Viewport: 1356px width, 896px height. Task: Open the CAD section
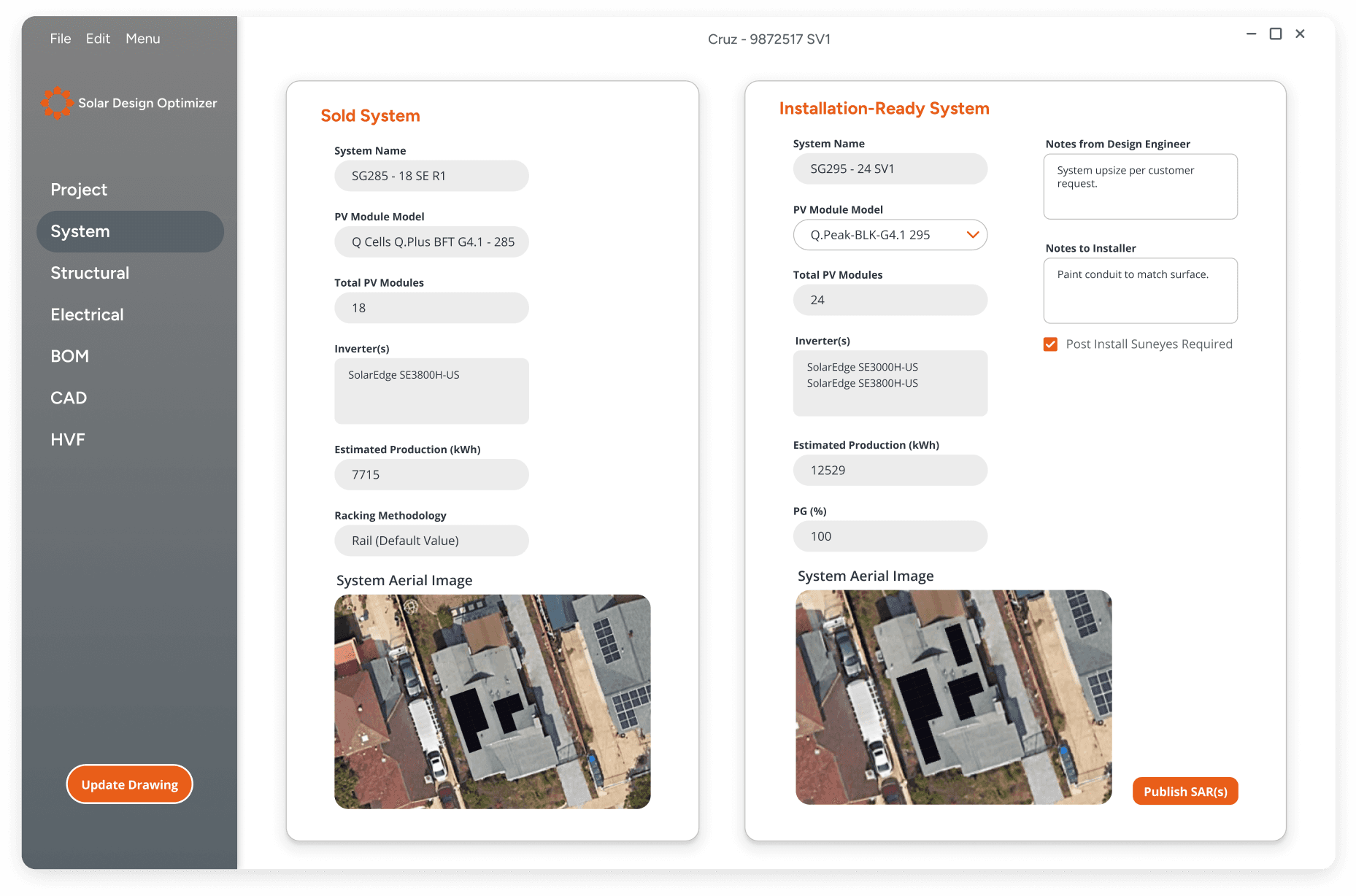tap(69, 398)
